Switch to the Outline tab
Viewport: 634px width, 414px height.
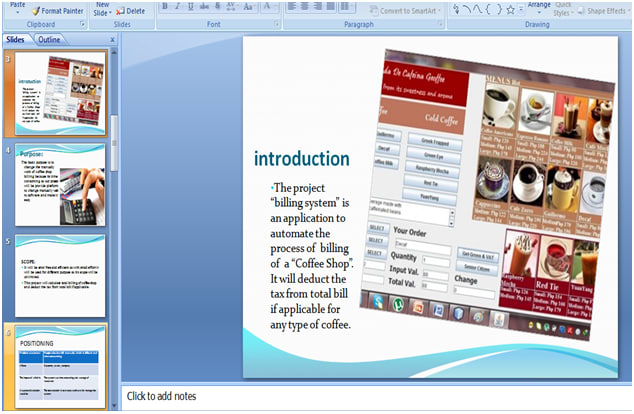(49, 40)
